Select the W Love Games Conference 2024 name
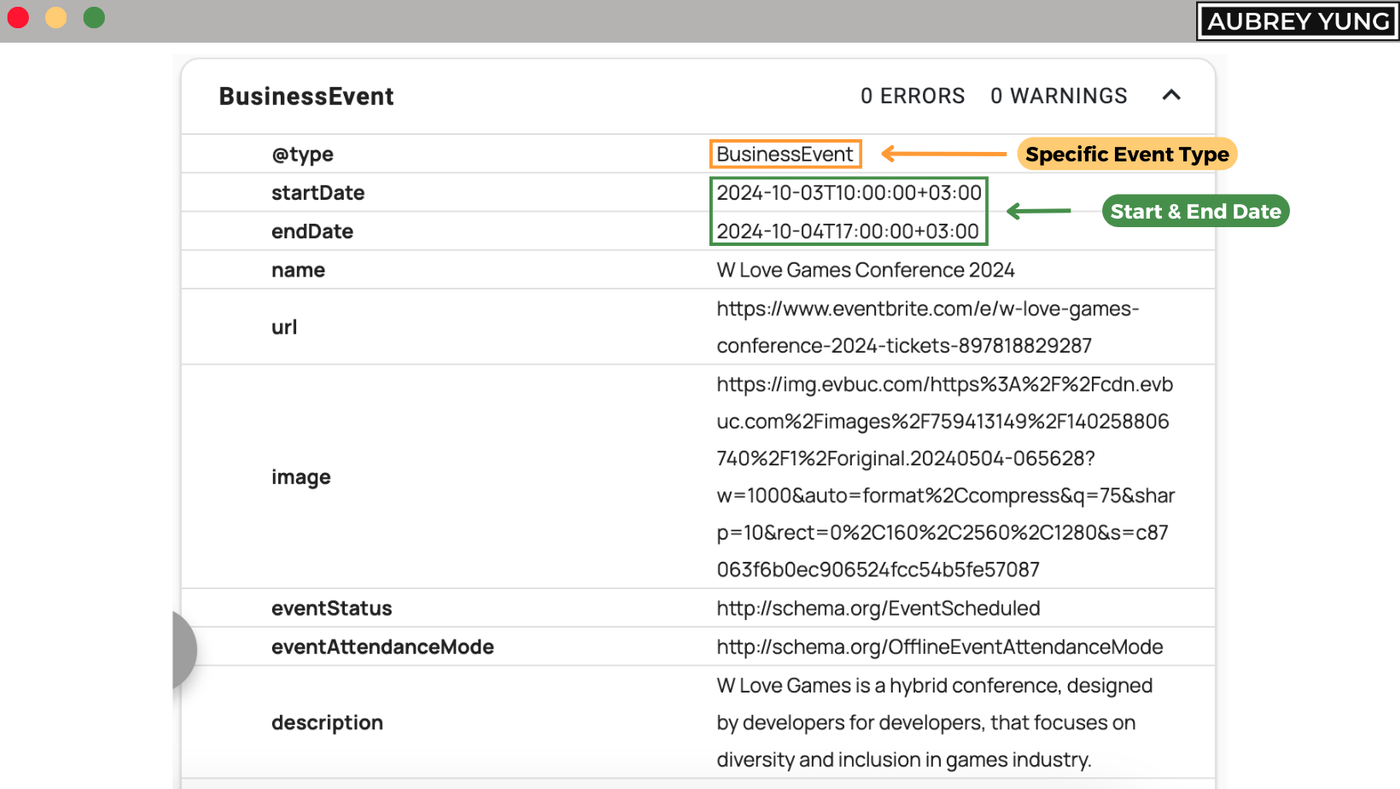Viewport: 1400px width, 789px height. point(865,269)
